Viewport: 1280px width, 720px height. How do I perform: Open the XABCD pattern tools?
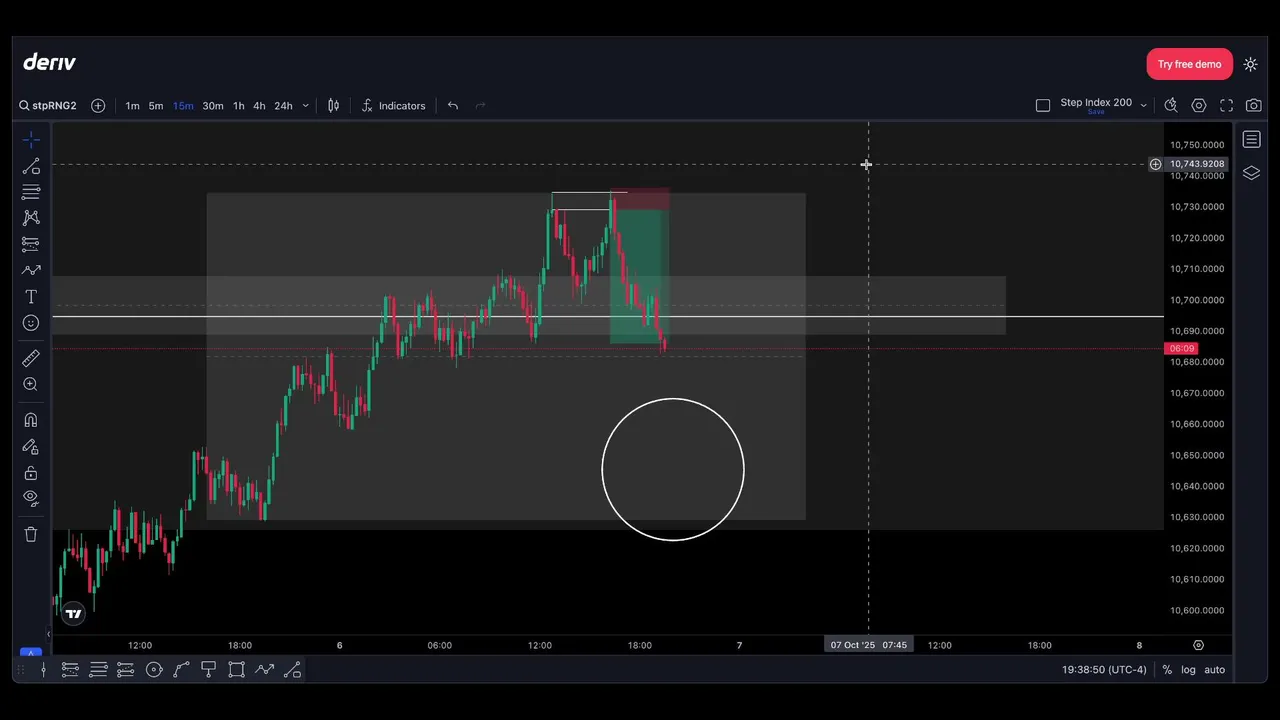point(31,218)
